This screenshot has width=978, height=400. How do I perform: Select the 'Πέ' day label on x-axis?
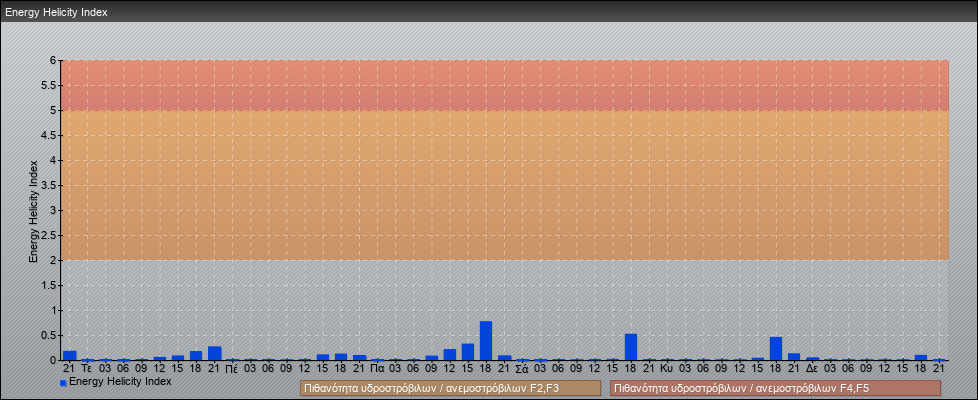coord(231,369)
